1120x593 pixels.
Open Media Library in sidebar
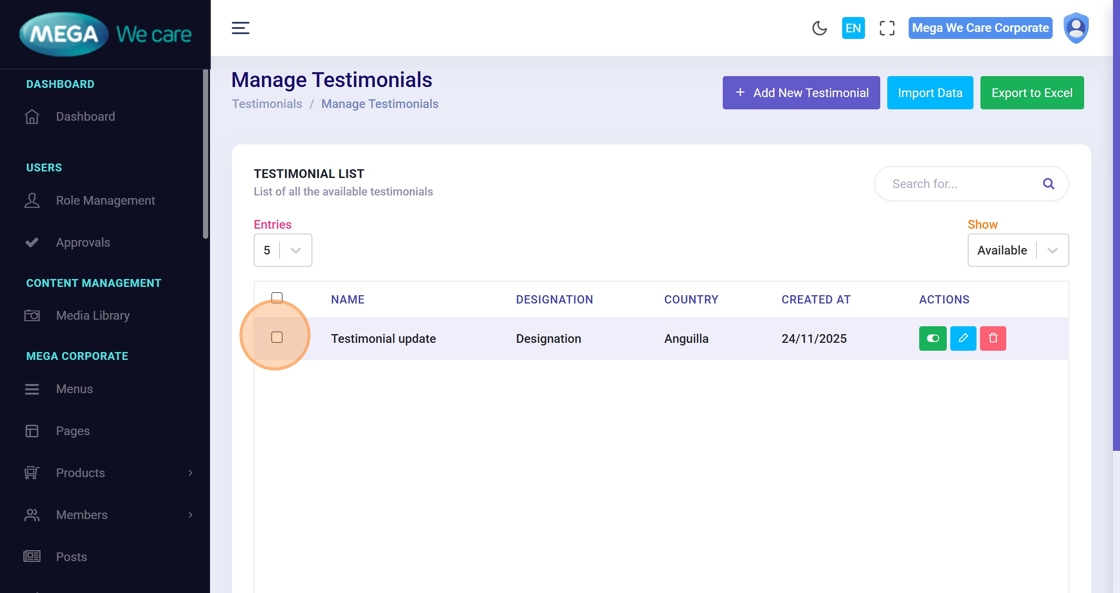[x=92, y=316]
